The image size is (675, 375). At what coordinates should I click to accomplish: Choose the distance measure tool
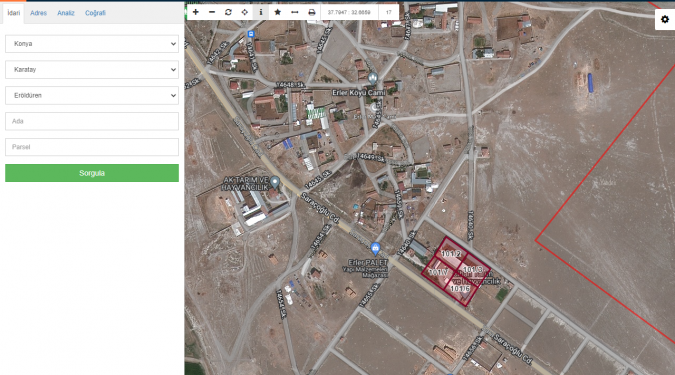[x=294, y=12]
